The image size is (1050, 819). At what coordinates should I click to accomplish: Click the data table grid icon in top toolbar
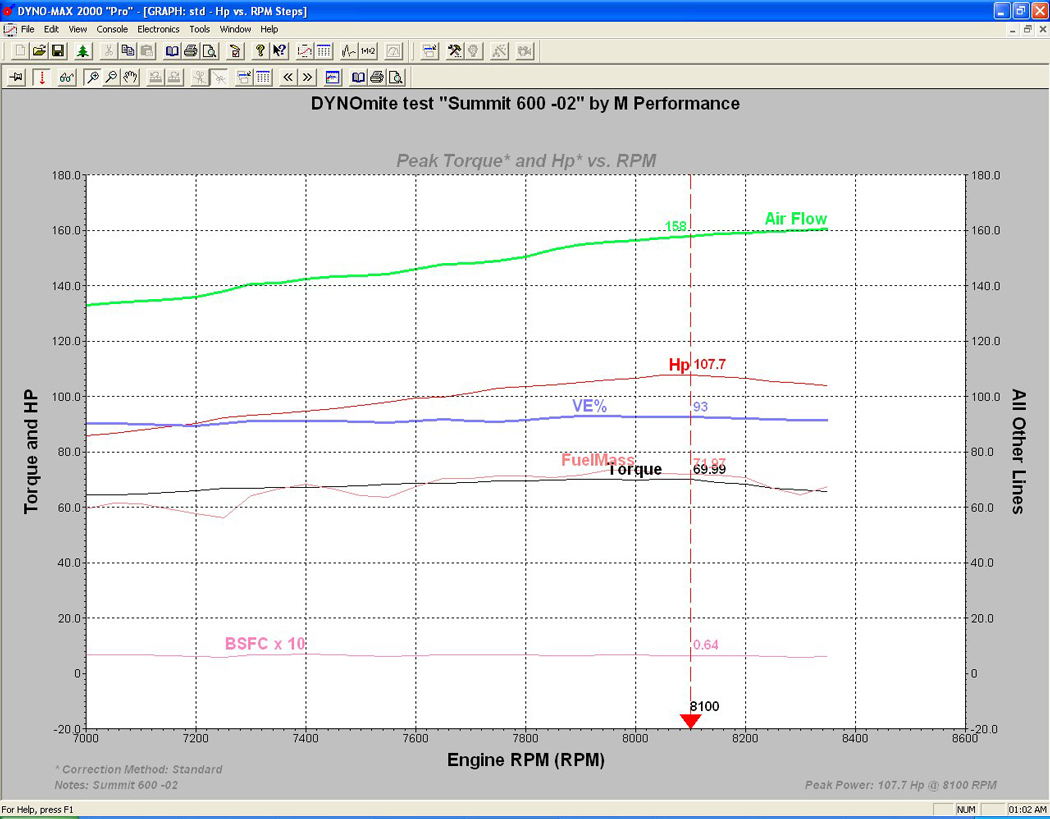coord(323,51)
